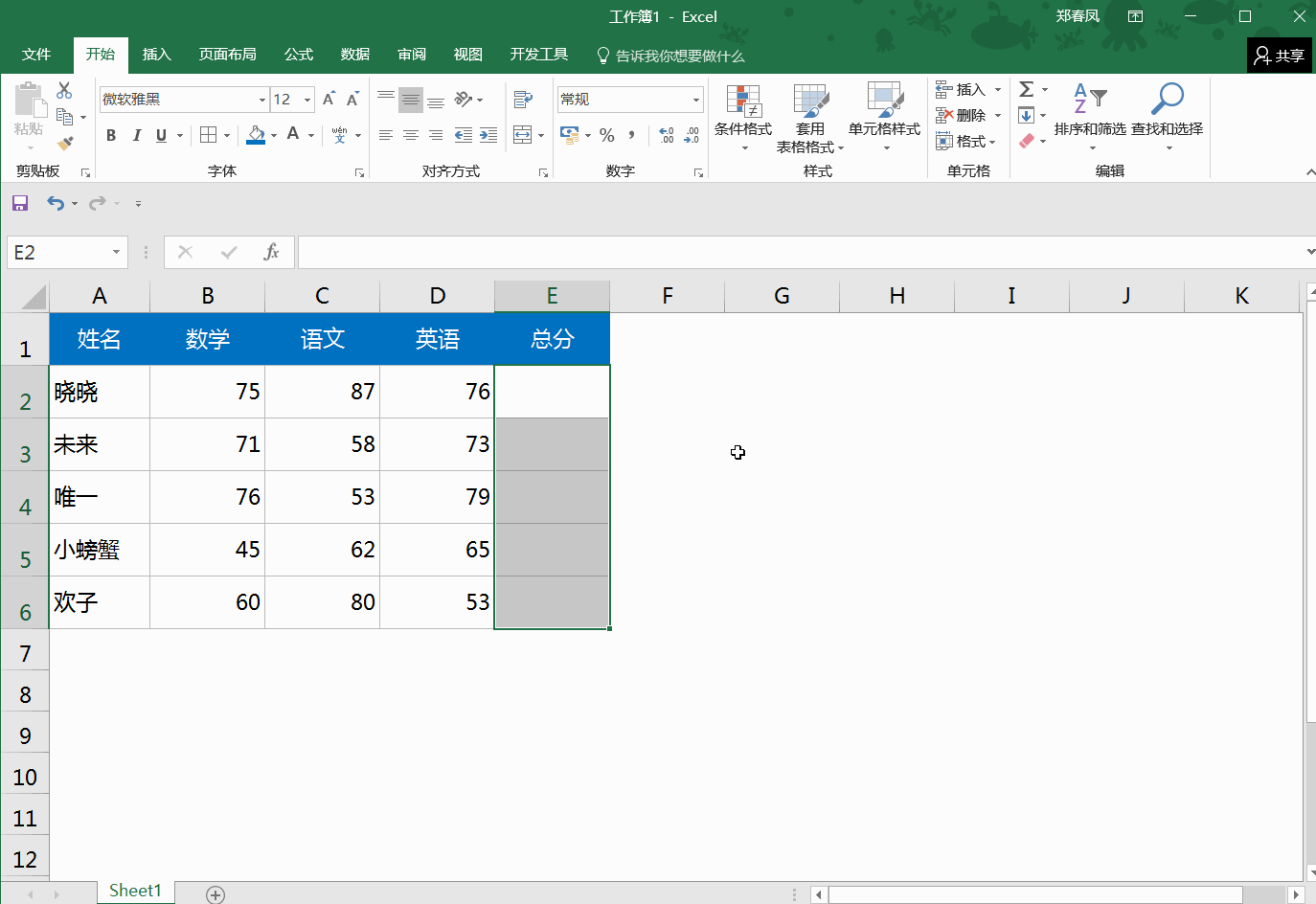1316x904 pixels.
Task: Switch to the 页面布局 Page Layout tab
Action: pos(228,55)
